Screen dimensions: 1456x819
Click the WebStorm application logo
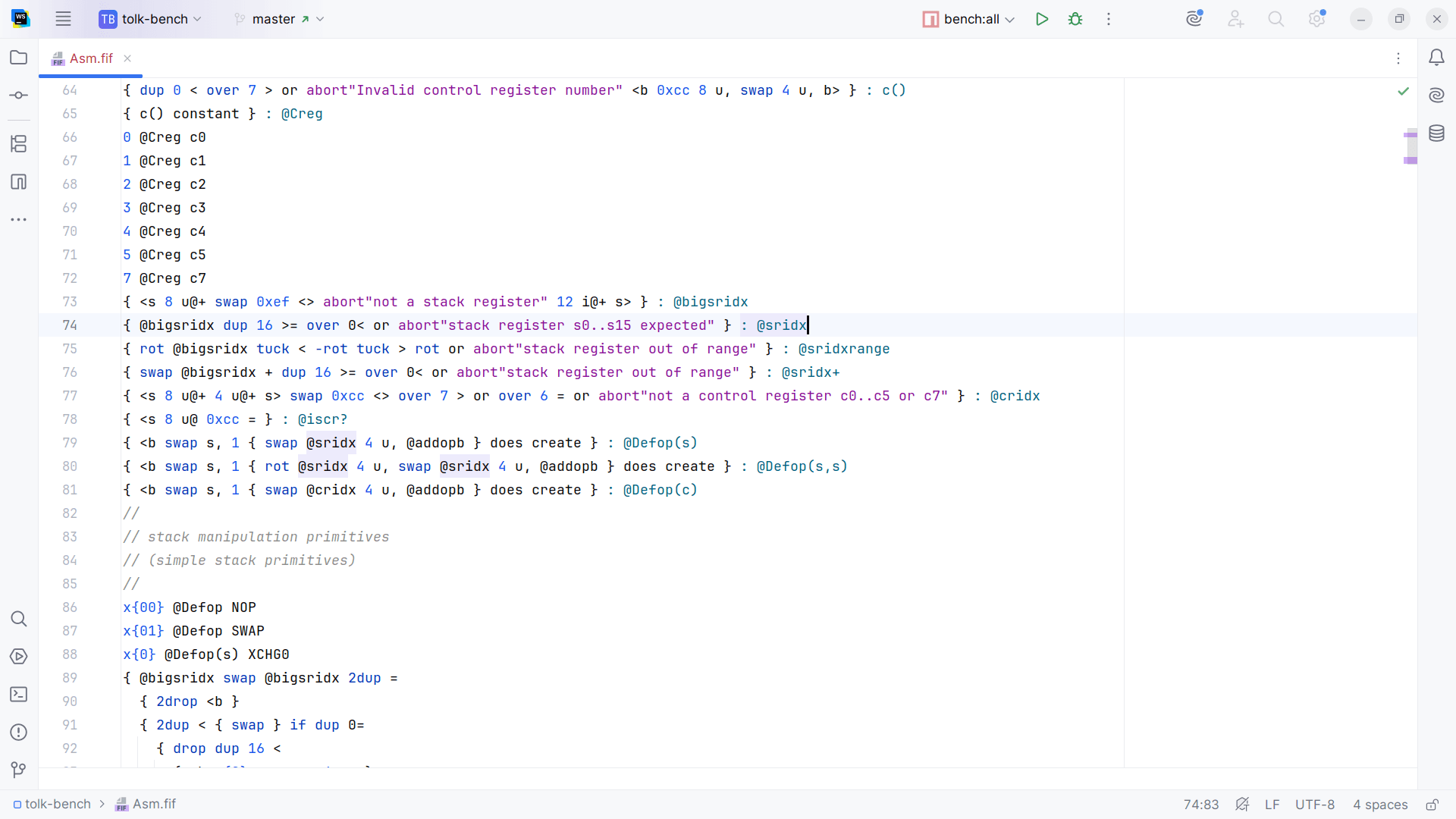point(20,19)
